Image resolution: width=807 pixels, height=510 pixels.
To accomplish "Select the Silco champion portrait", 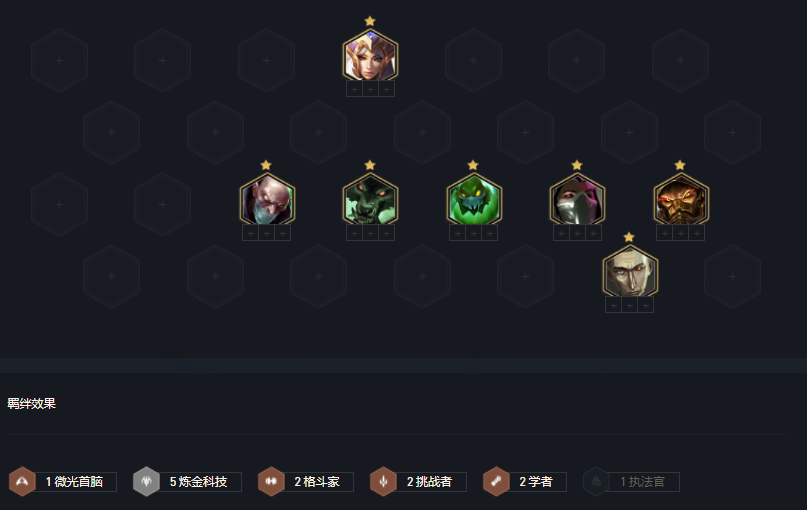I will click(630, 272).
